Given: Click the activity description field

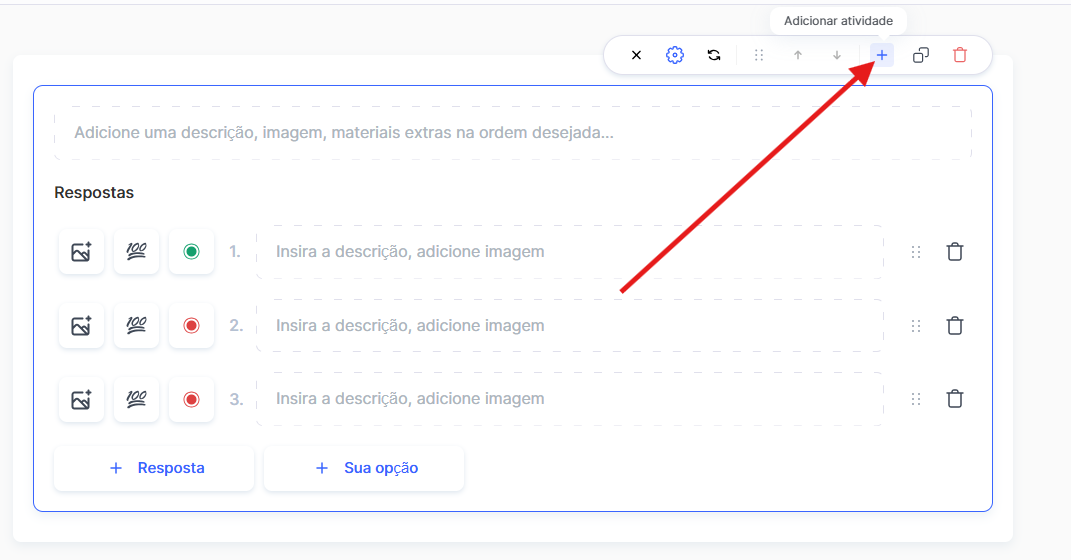Looking at the screenshot, I should pyautogui.click(x=512, y=133).
